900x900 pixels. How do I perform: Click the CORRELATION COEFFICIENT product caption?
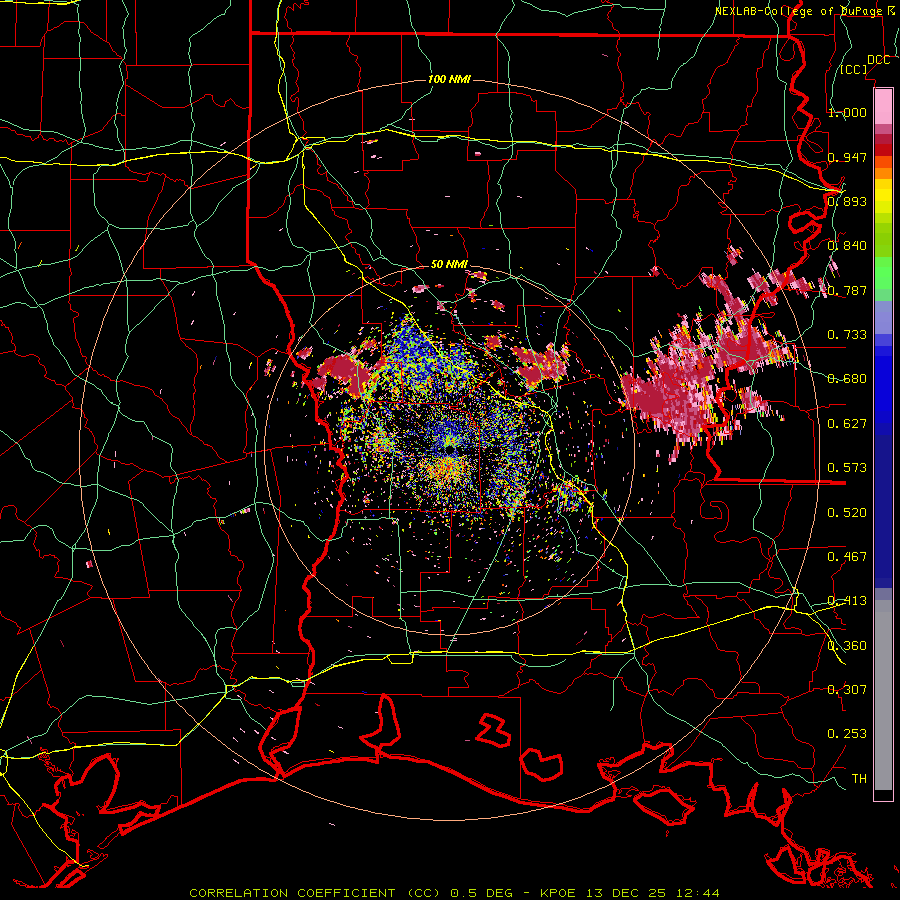[x=454, y=893]
